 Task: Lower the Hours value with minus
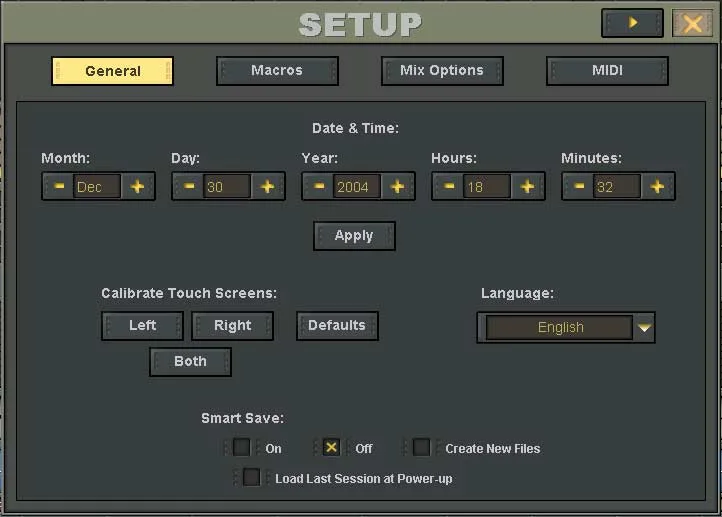coord(449,186)
